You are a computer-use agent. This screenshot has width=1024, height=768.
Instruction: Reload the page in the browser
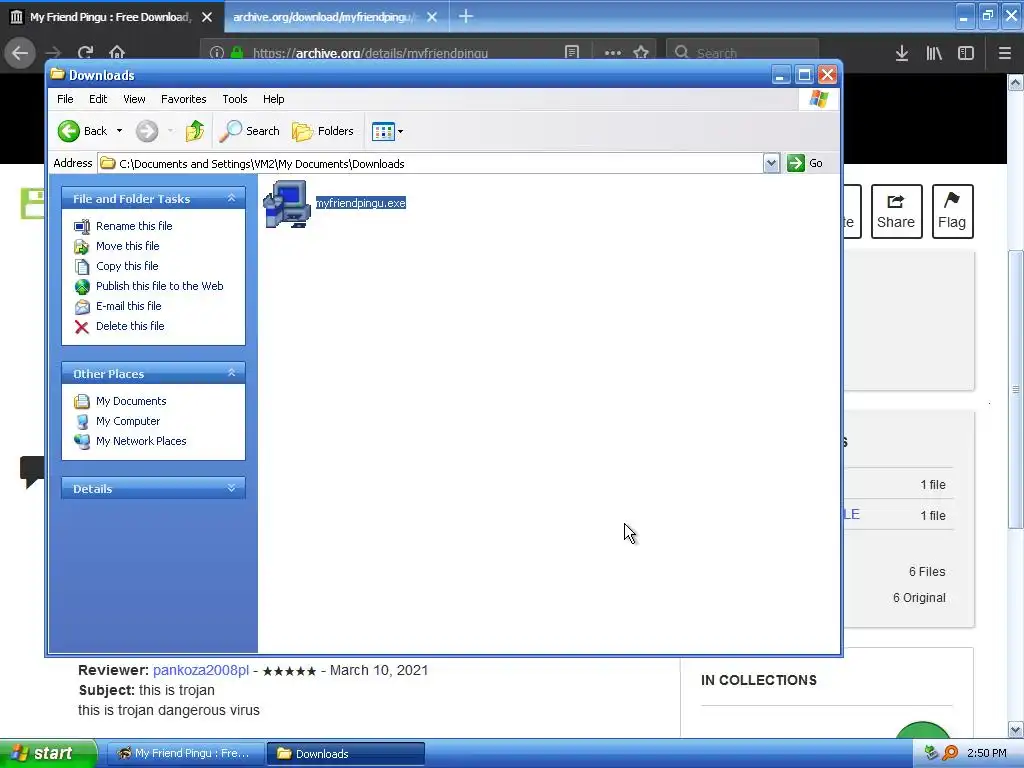pos(86,53)
